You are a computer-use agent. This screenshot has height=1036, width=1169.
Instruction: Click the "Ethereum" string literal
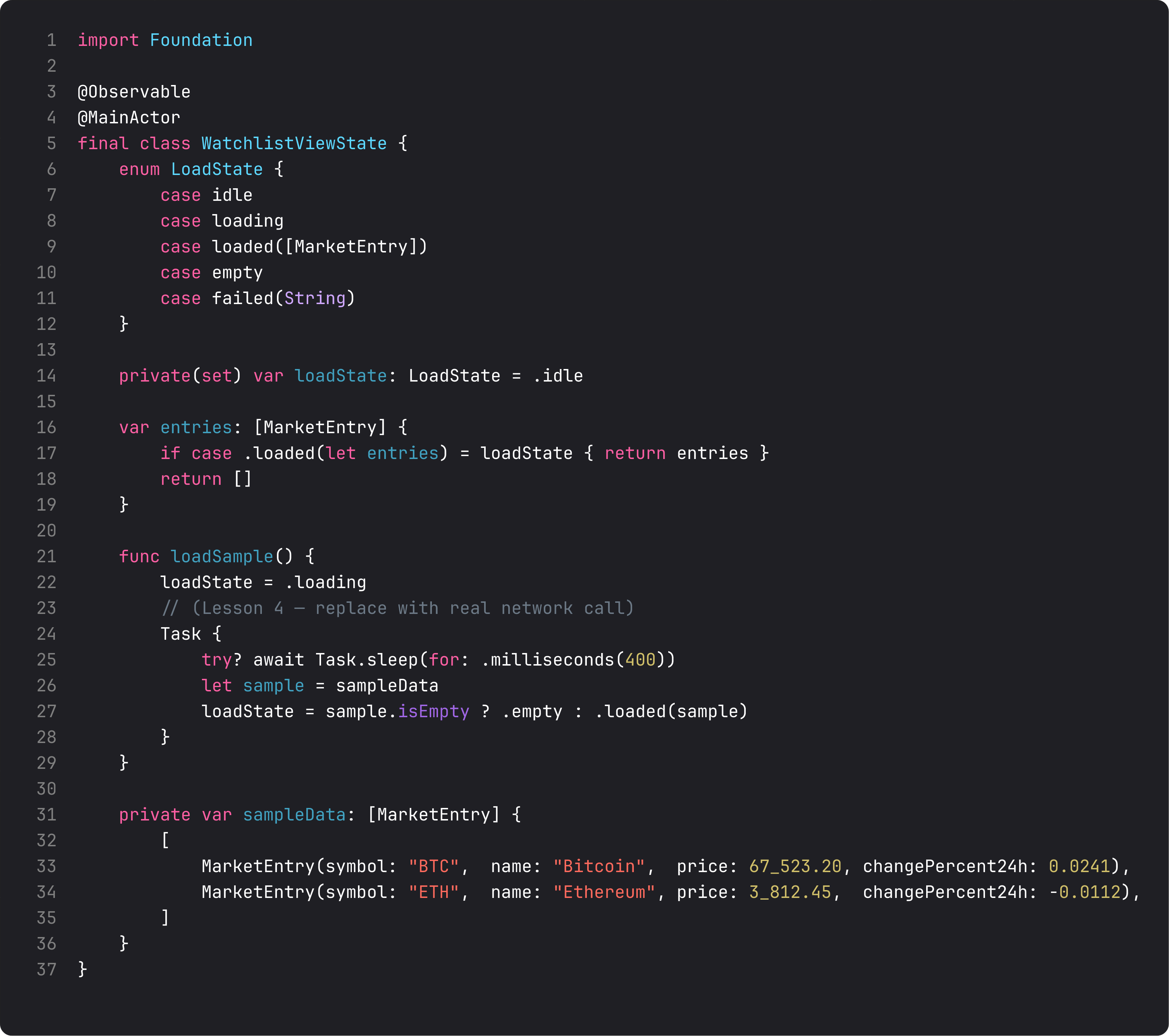604,892
